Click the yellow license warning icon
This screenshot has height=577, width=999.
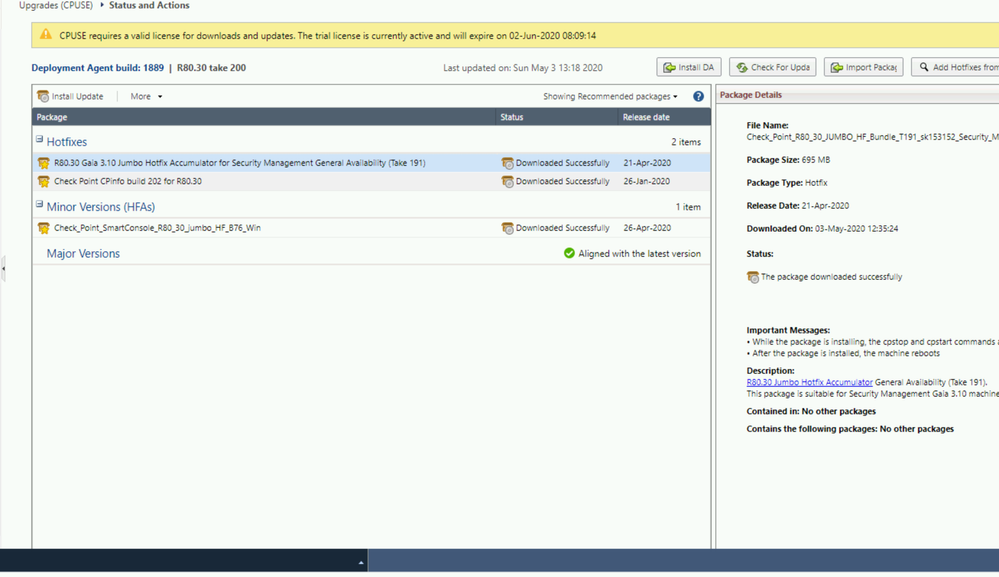45,35
